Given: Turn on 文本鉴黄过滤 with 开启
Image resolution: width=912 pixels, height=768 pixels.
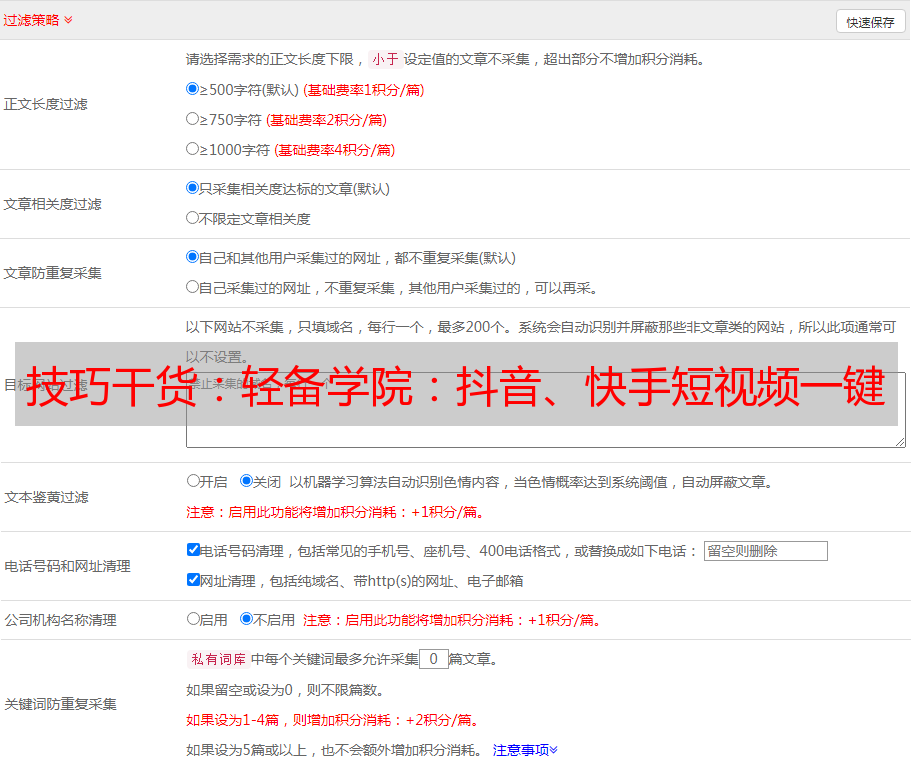Looking at the screenshot, I should click(x=193, y=481).
